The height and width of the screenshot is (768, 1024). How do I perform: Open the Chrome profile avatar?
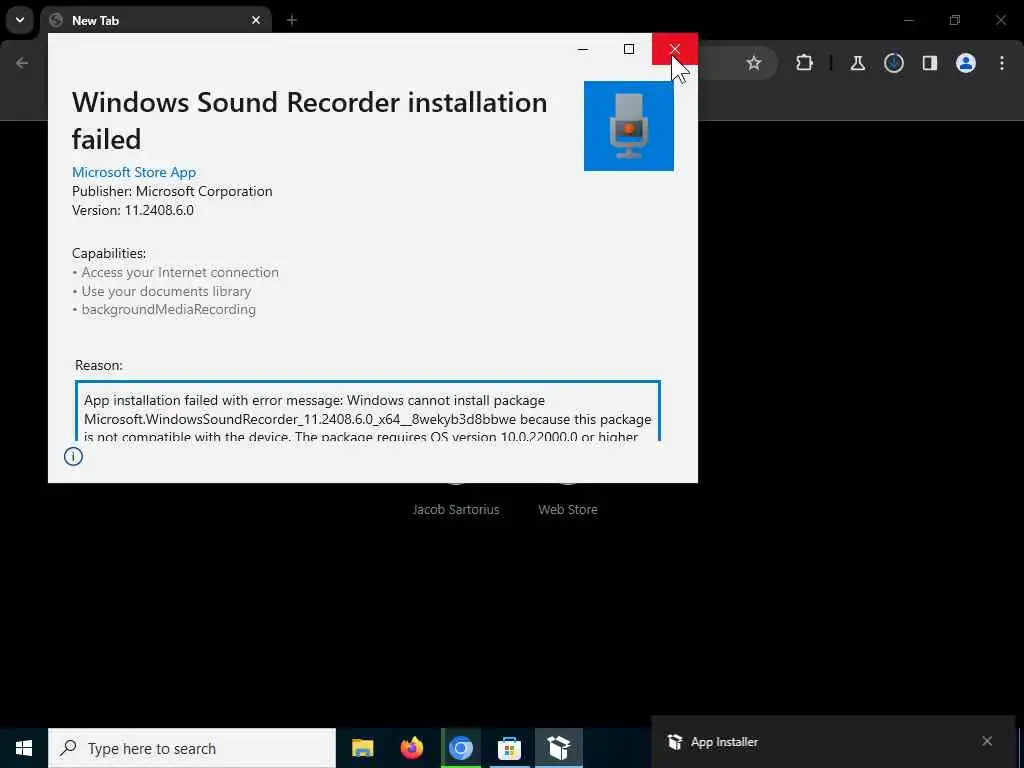966,63
